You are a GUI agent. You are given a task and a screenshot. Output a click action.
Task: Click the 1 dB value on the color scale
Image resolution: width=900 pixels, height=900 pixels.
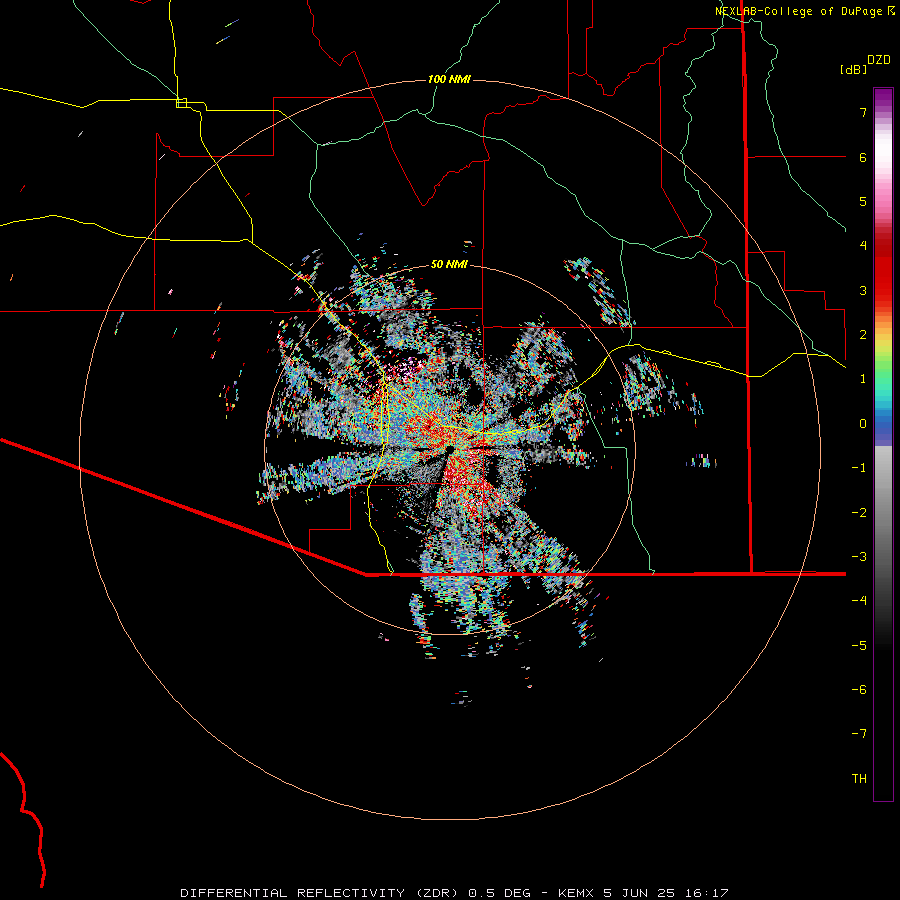(x=863, y=379)
